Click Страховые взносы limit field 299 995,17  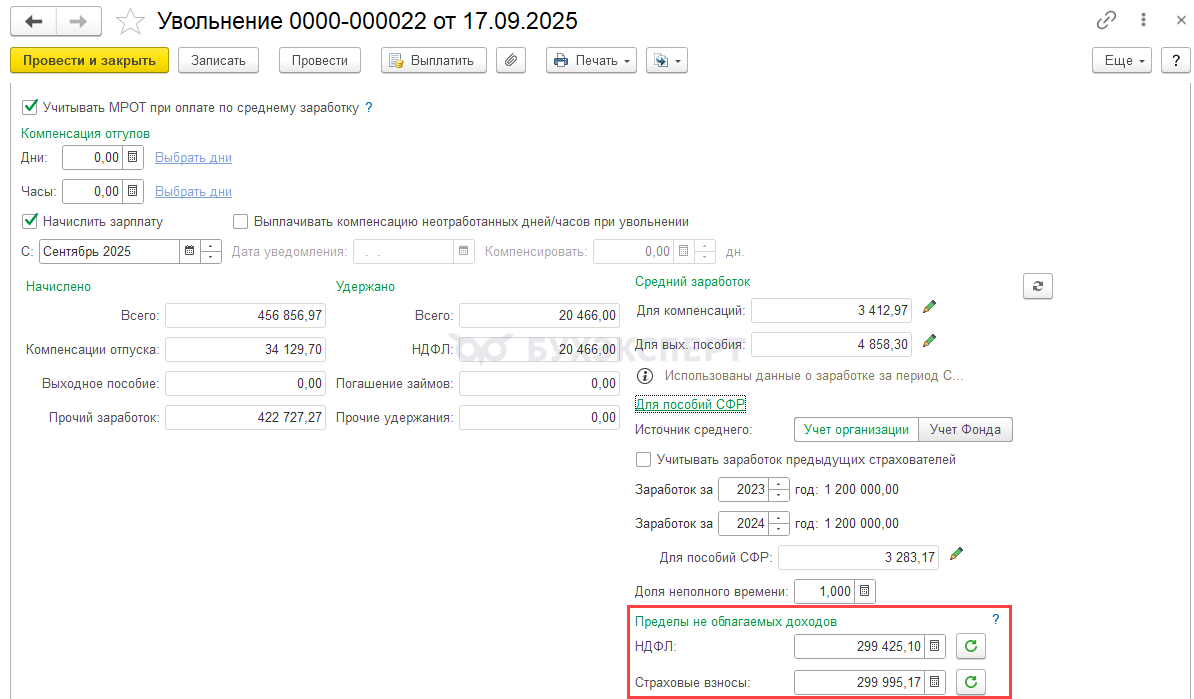pyautogui.click(x=860, y=682)
